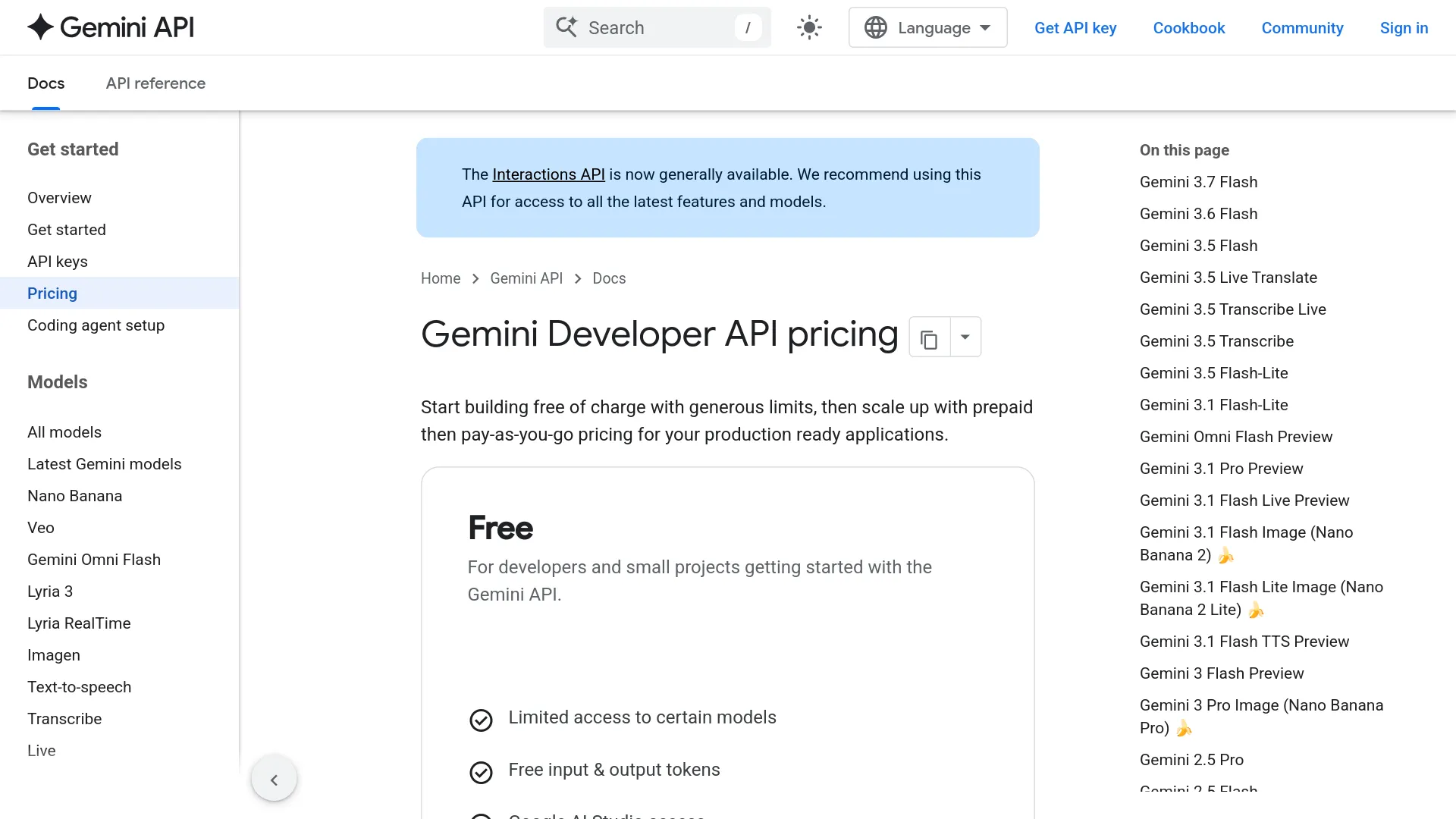Jump to Gemini 3.5 Live Translate section
Screen dimensions: 1456x819
point(1228,278)
